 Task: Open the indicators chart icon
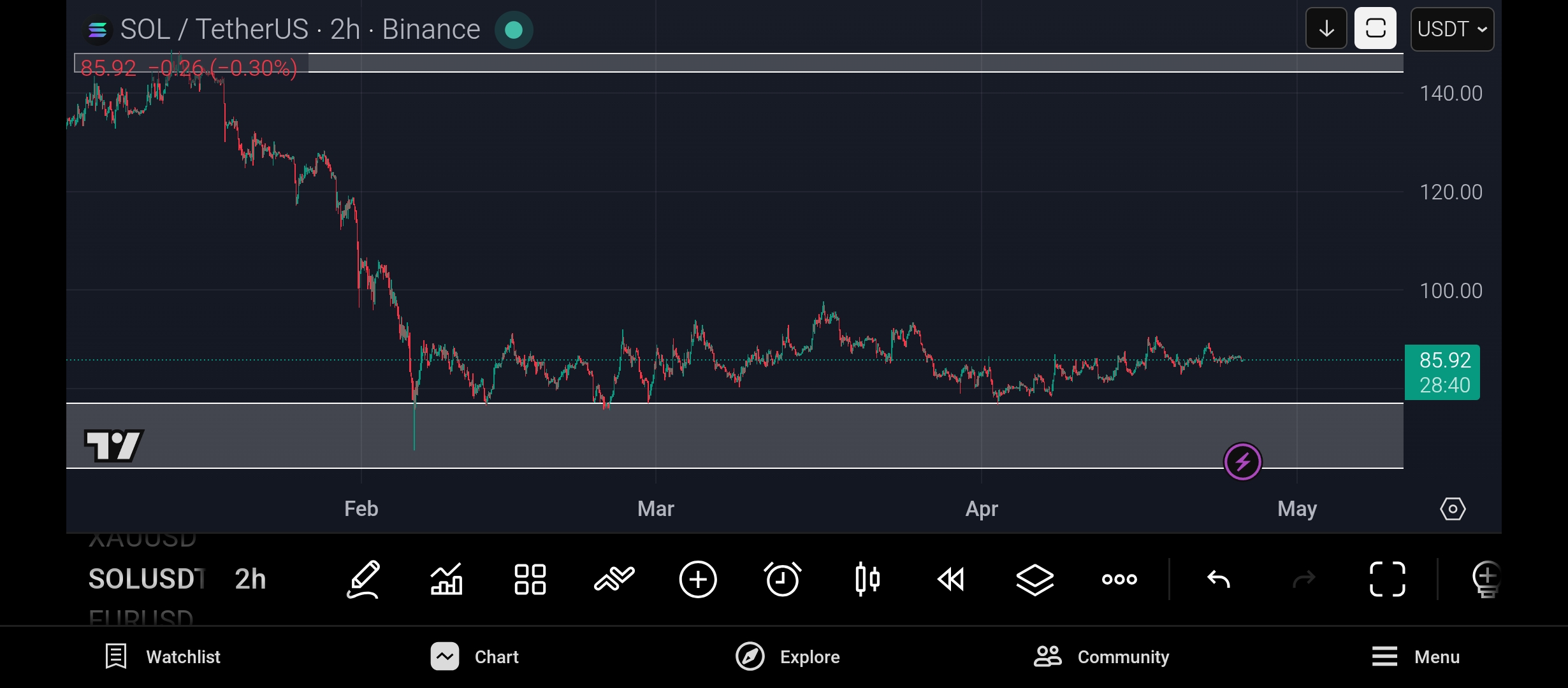coord(446,579)
